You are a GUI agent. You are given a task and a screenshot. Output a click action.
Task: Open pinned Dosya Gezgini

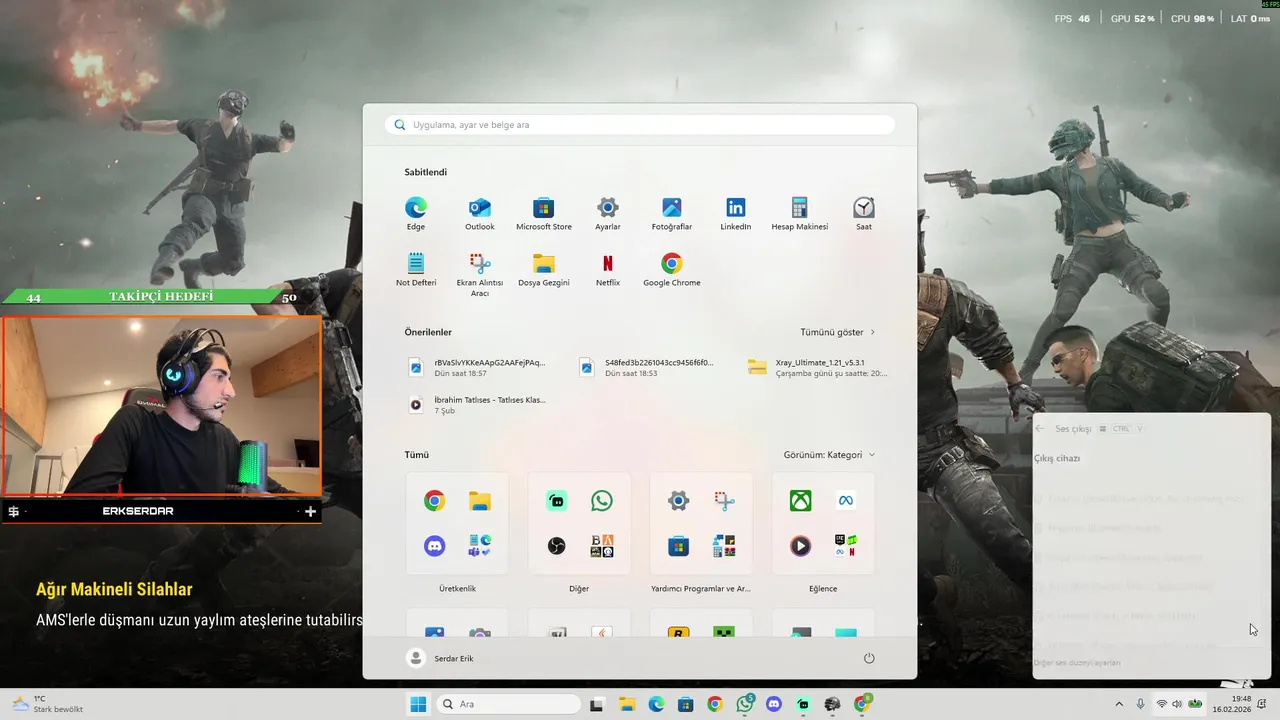click(544, 270)
